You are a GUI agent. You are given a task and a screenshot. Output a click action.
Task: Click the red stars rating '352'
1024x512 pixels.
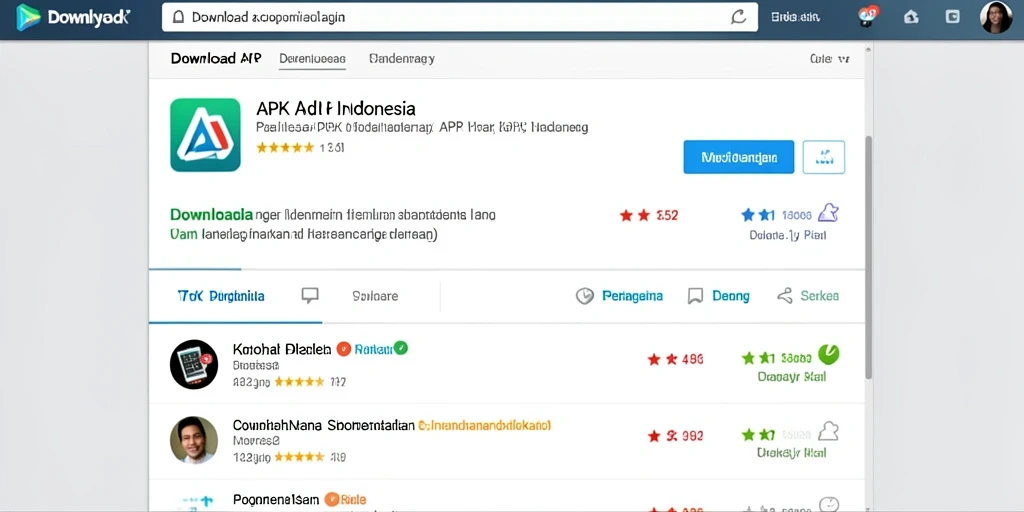648,215
